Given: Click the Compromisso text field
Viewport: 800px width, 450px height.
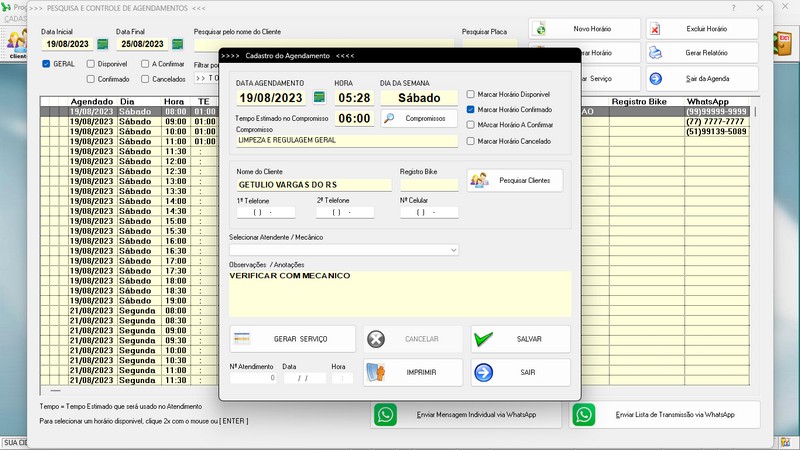Looking at the screenshot, I should point(346,140).
